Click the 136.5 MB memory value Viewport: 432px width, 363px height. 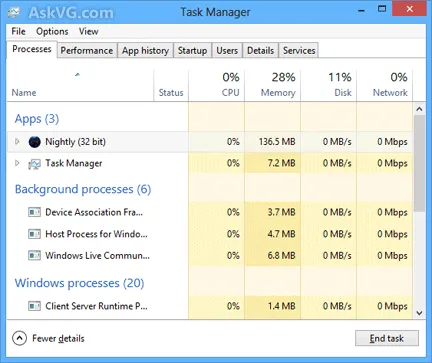point(277,142)
